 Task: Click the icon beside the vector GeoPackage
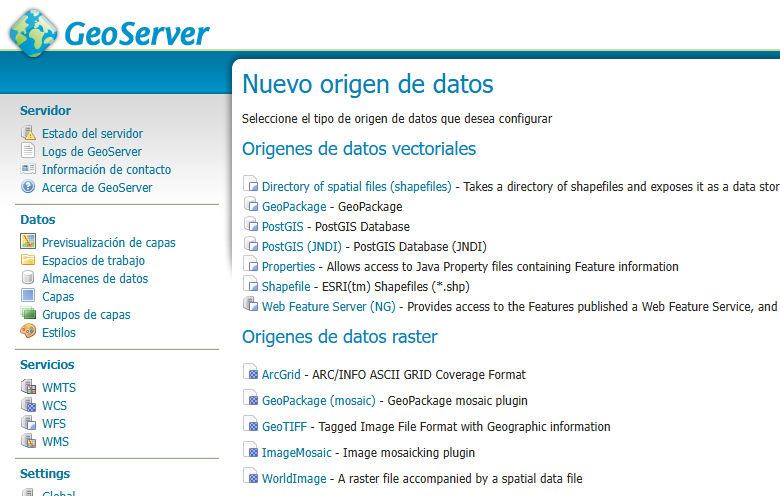pyautogui.click(x=251, y=204)
